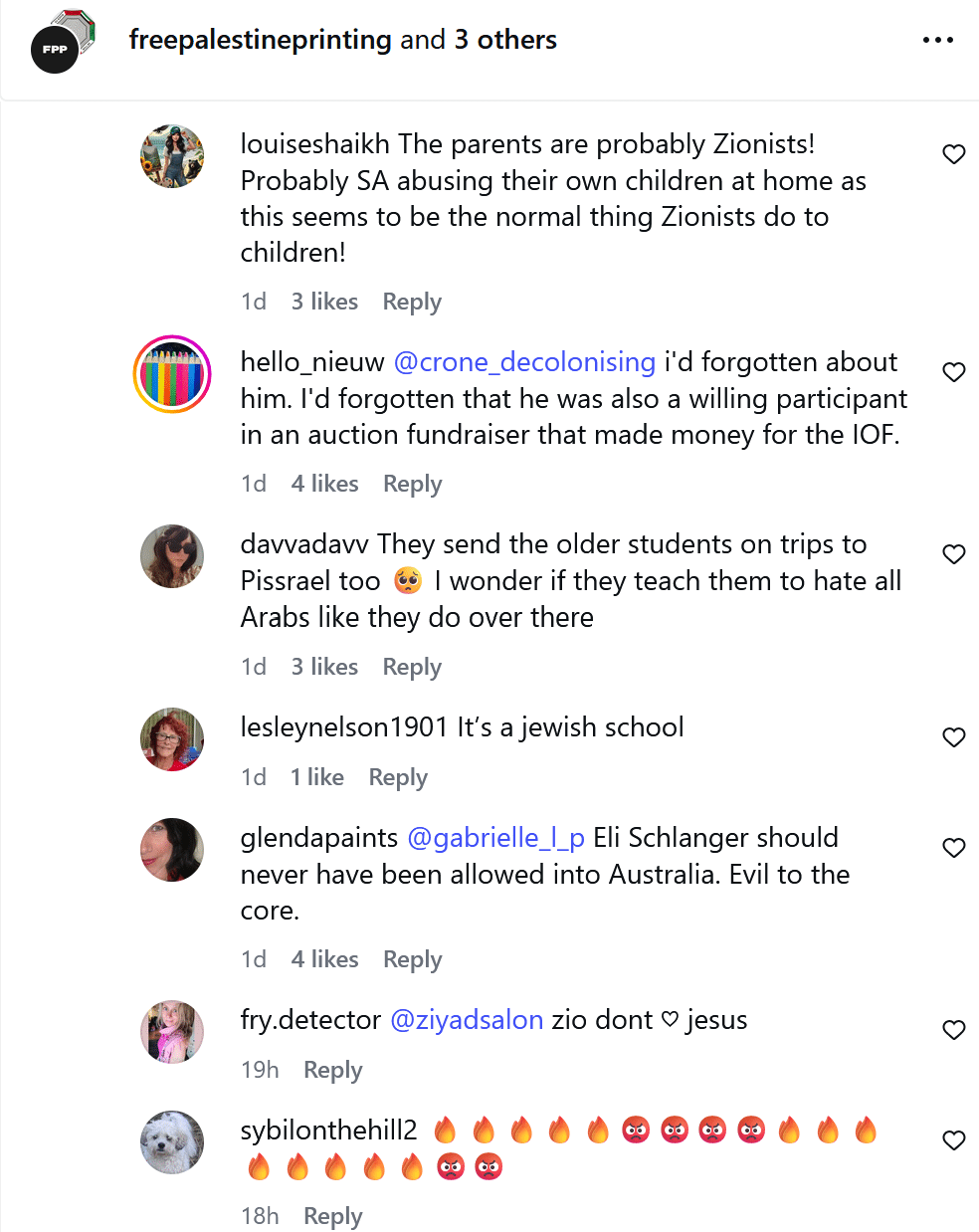The width and height of the screenshot is (979, 1232).
Task: Open the @ziyadsalon mention link
Action: tap(467, 1020)
